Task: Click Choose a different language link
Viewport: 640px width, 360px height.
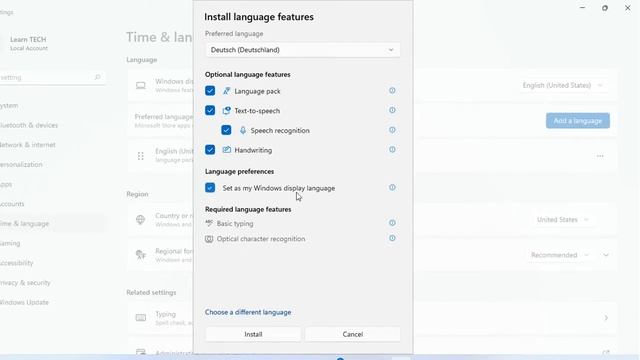Action: point(248,312)
